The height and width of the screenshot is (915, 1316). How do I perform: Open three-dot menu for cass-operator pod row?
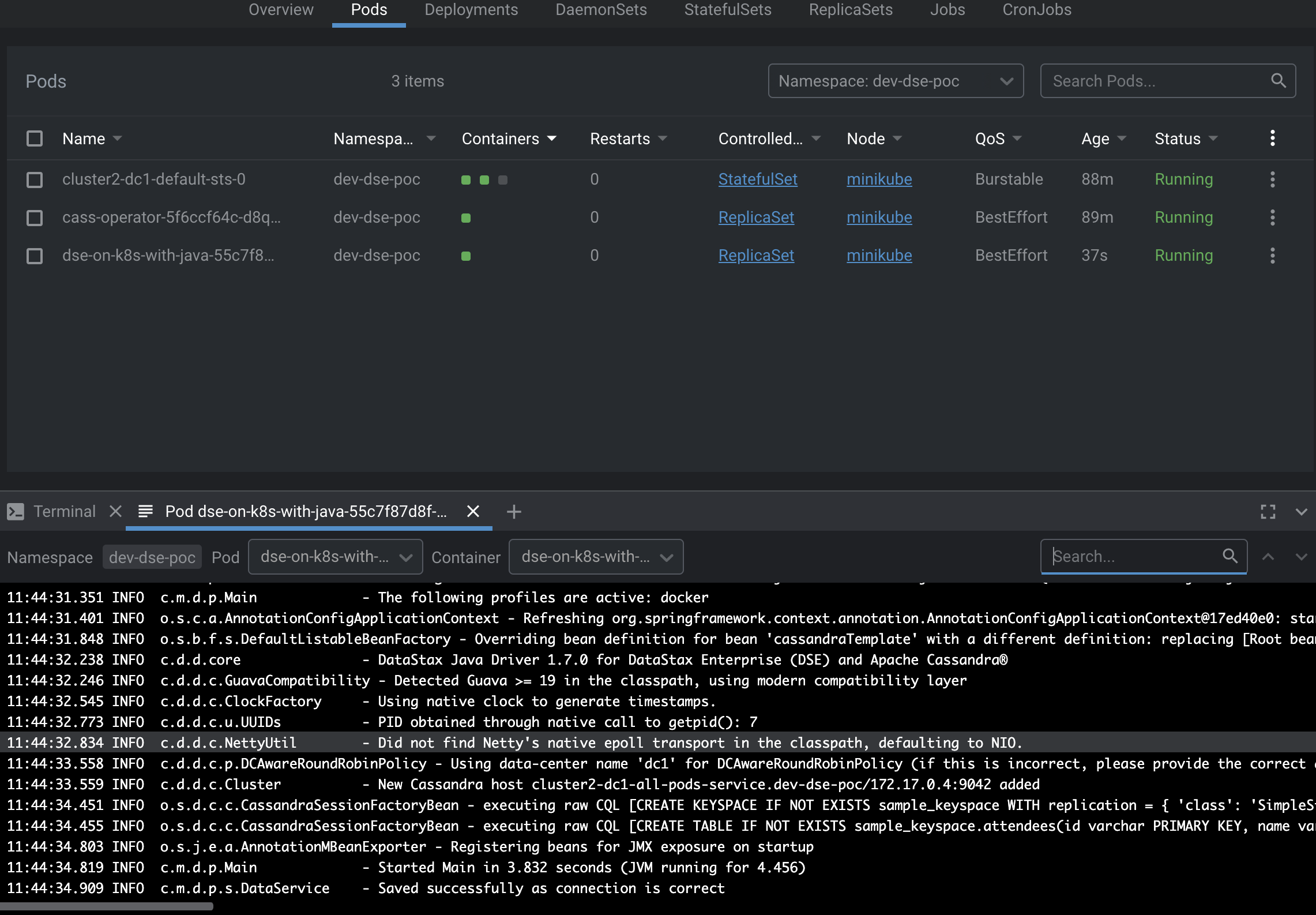point(1272,217)
